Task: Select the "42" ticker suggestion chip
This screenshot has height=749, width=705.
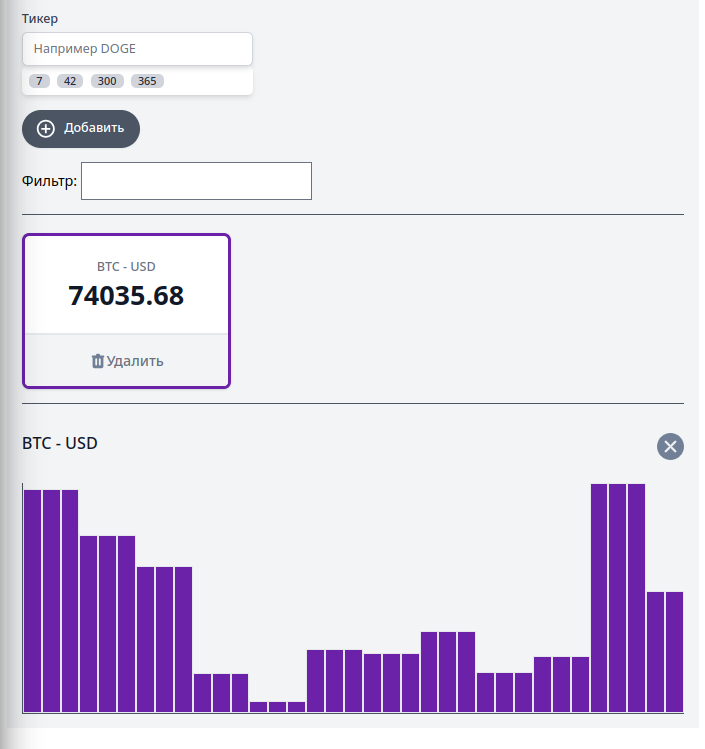Action: [x=70, y=81]
